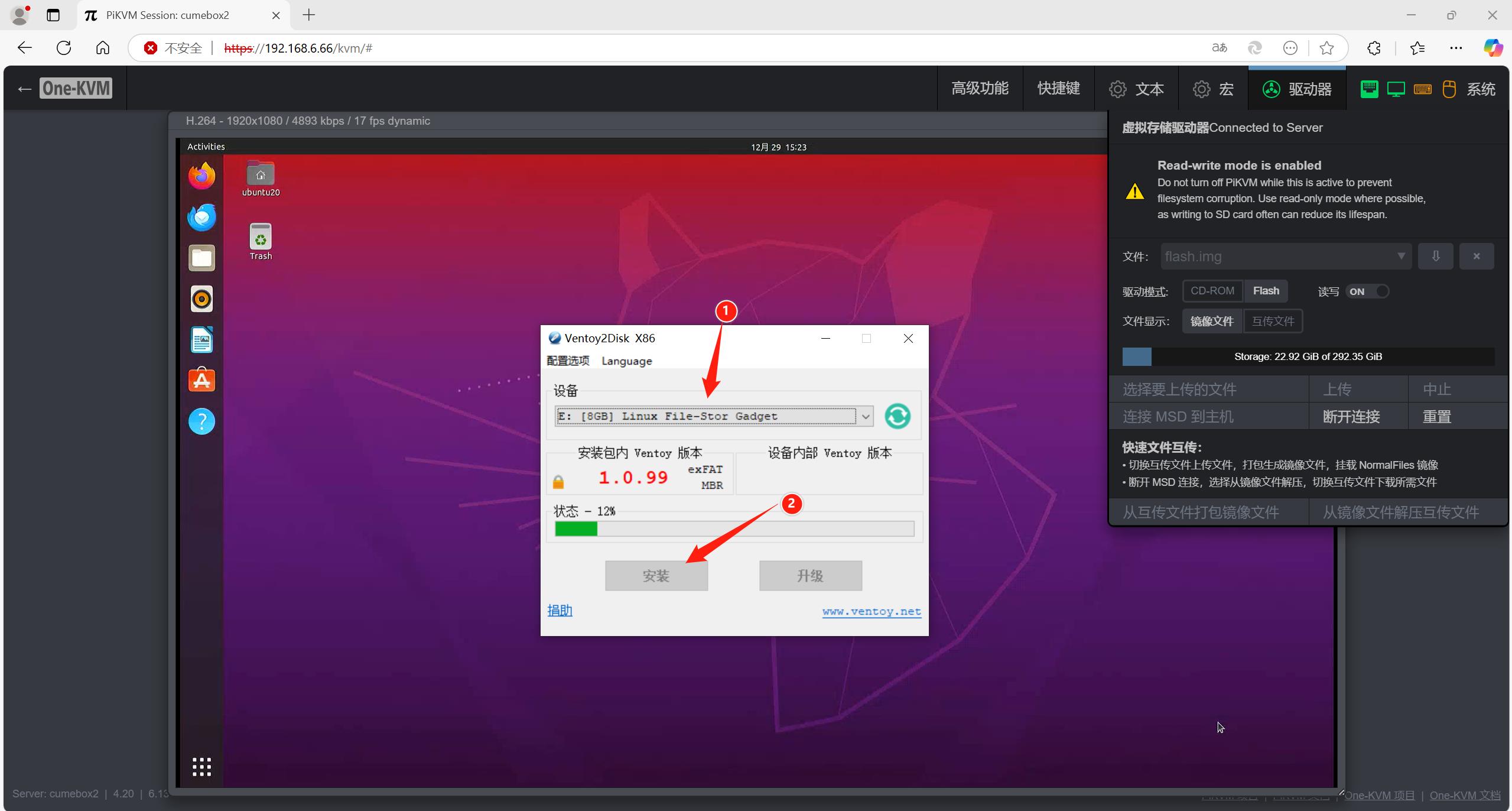Image resolution: width=1512 pixels, height=811 pixels.
Task: Click the download image arrow button
Action: 1435,256
